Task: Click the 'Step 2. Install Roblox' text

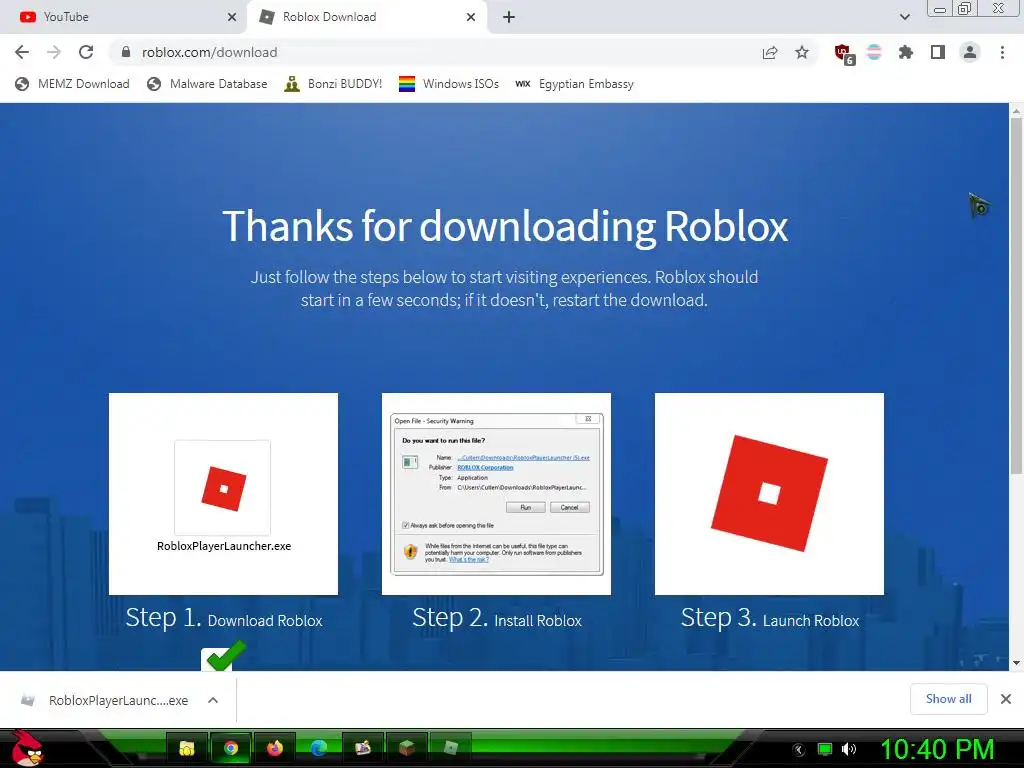Action: click(497, 618)
